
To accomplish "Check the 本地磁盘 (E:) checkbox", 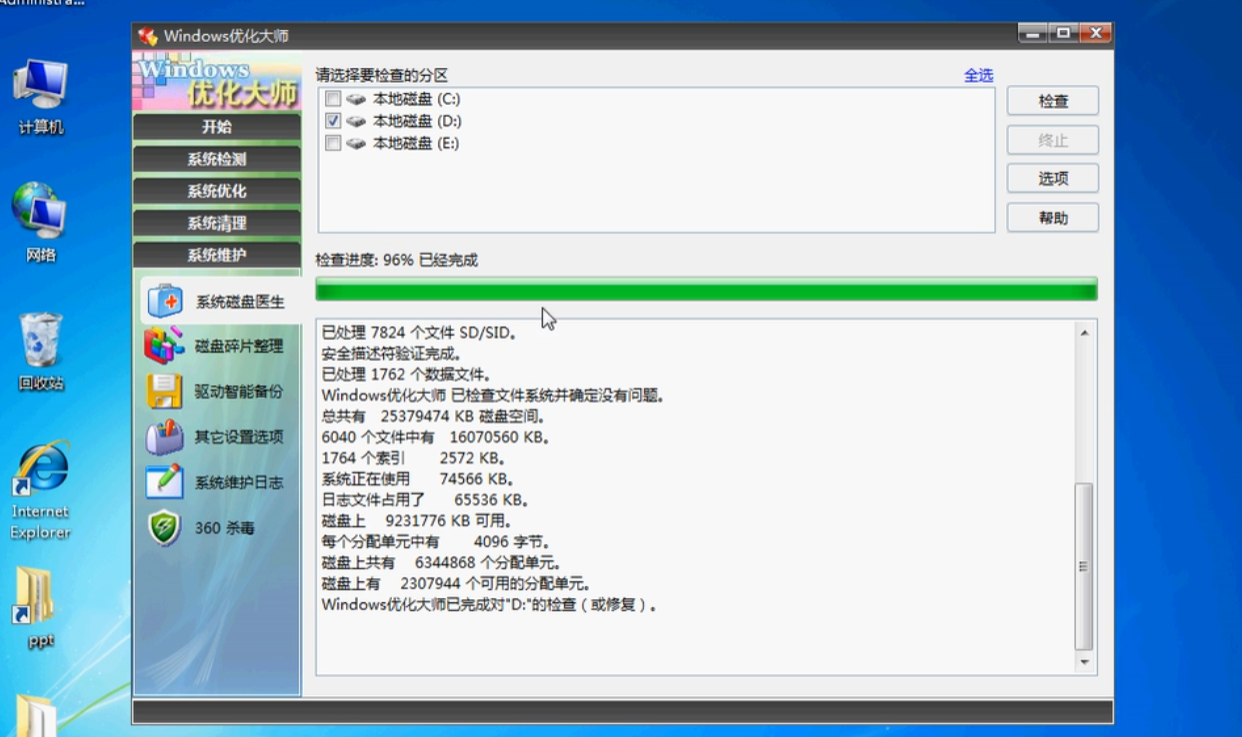I will coord(333,143).
